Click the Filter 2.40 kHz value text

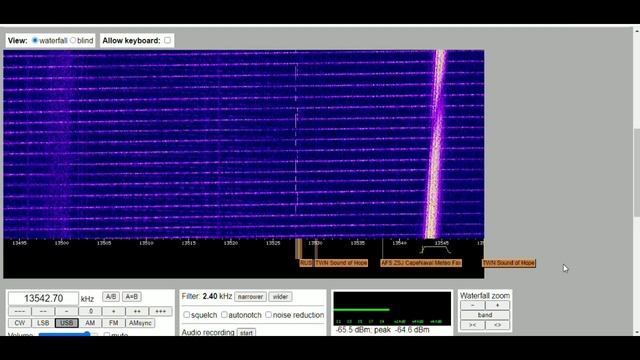pyautogui.click(x=217, y=296)
